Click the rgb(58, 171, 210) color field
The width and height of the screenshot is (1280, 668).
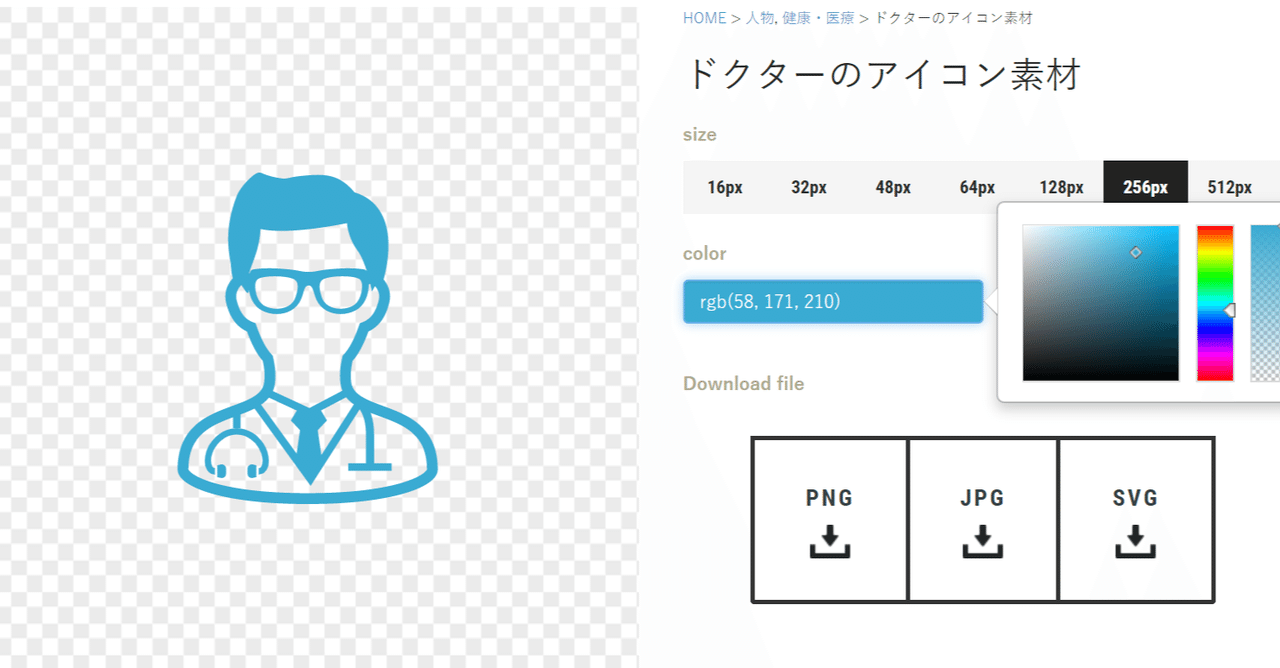(833, 301)
